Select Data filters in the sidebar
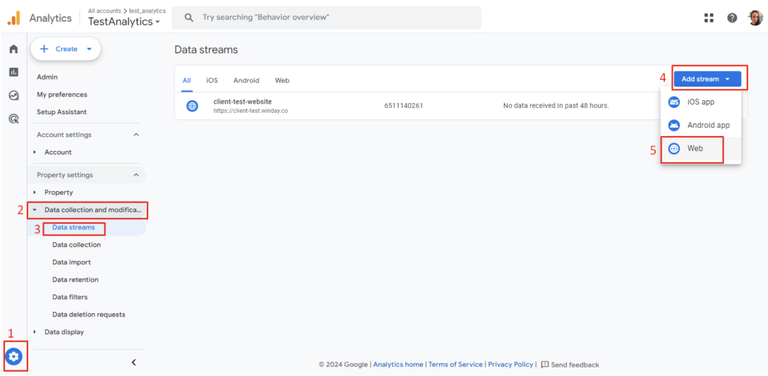This screenshot has height=376, width=768. click(x=70, y=297)
